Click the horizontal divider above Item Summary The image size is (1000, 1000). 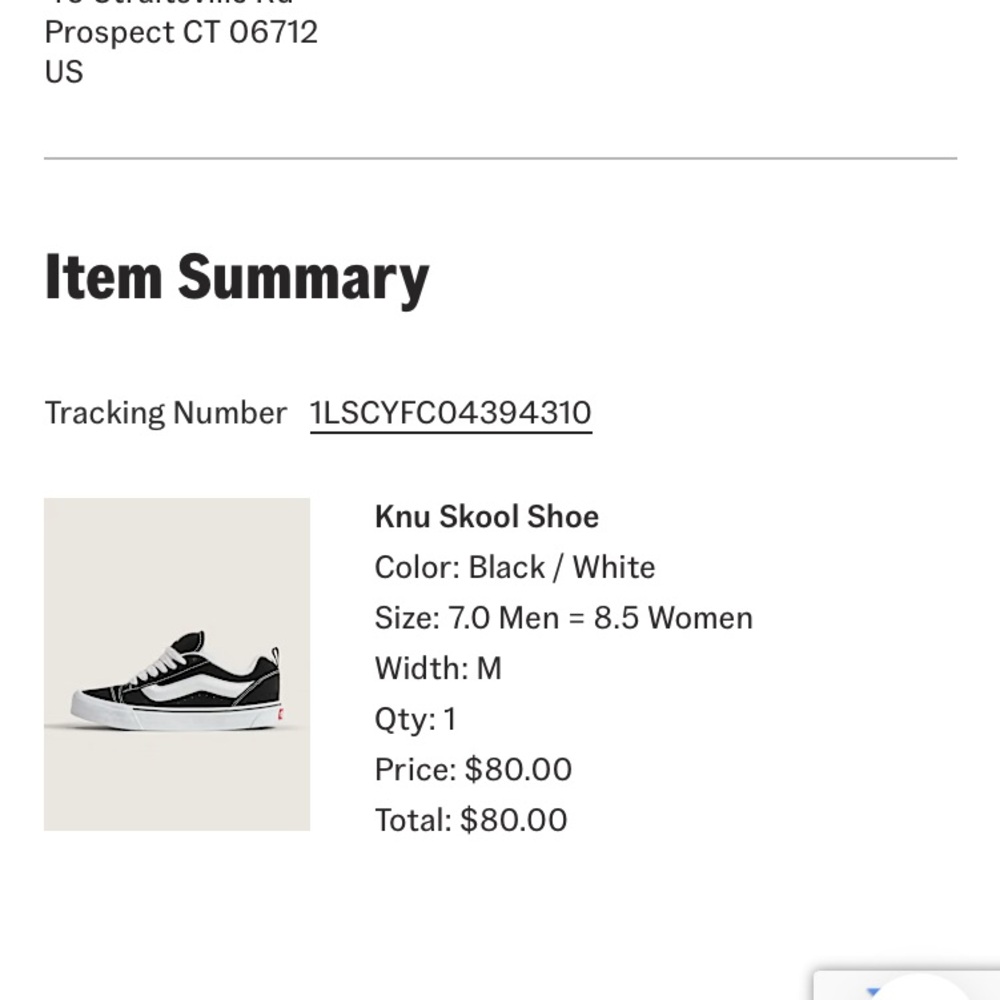pyautogui.click(x=500, y=158)
